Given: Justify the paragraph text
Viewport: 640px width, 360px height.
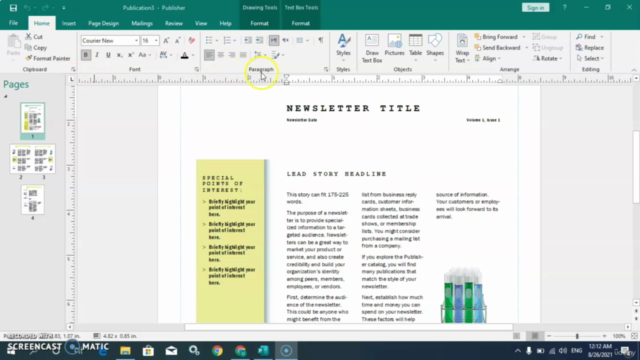Looking at the screenshot, I should [243, 55].
